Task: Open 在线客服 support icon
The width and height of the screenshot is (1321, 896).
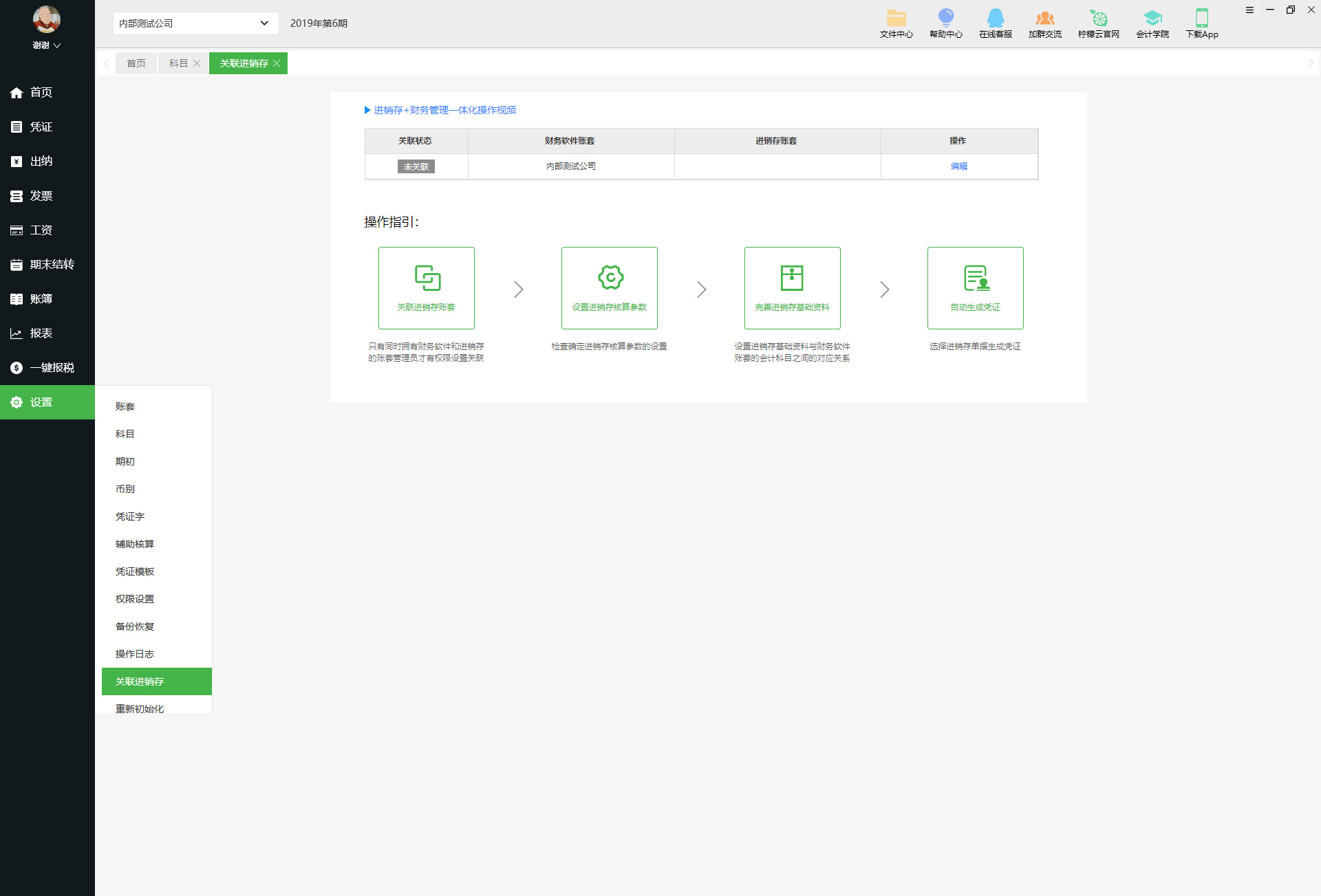Action: [995, 19]
